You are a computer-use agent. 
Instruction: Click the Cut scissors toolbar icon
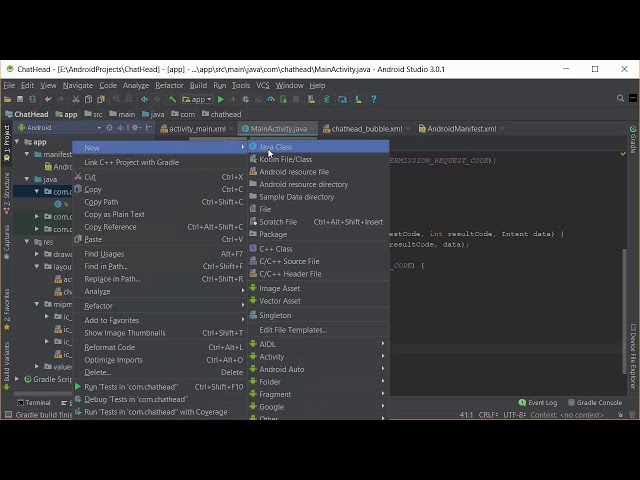coord(76,99)
